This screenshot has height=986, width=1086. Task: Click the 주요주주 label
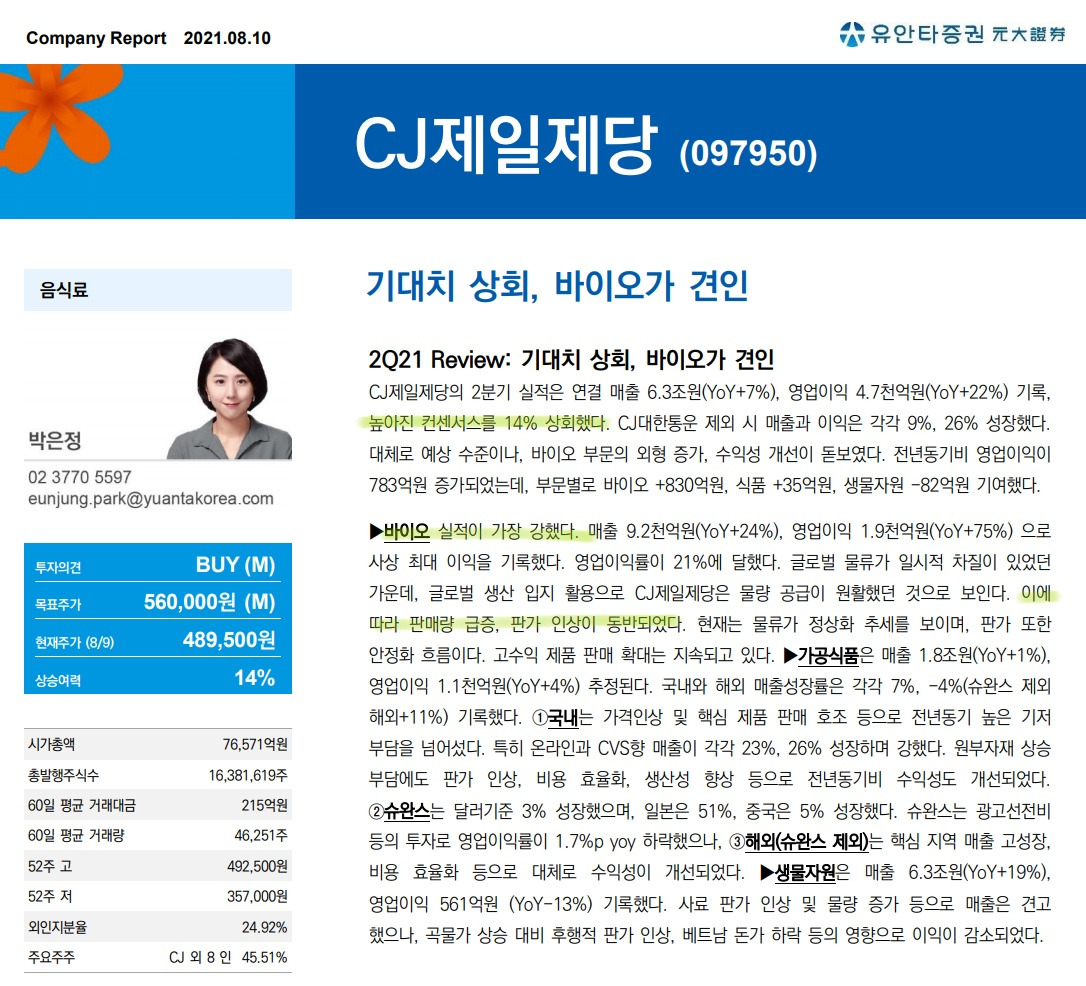51,958
